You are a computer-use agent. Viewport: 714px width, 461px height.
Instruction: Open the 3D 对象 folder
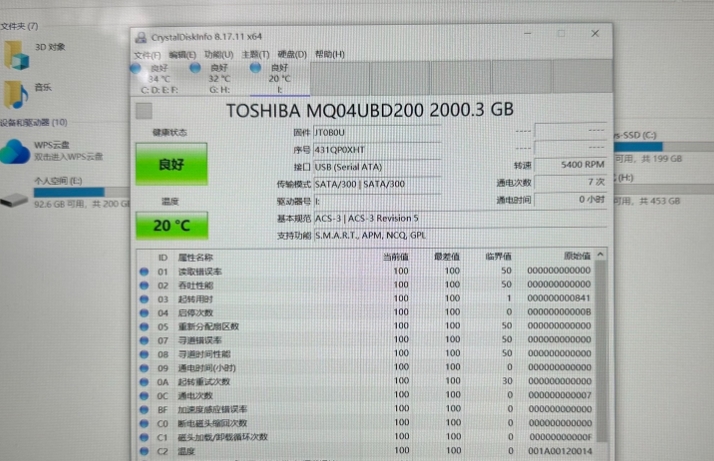click(x=17, y=48)
